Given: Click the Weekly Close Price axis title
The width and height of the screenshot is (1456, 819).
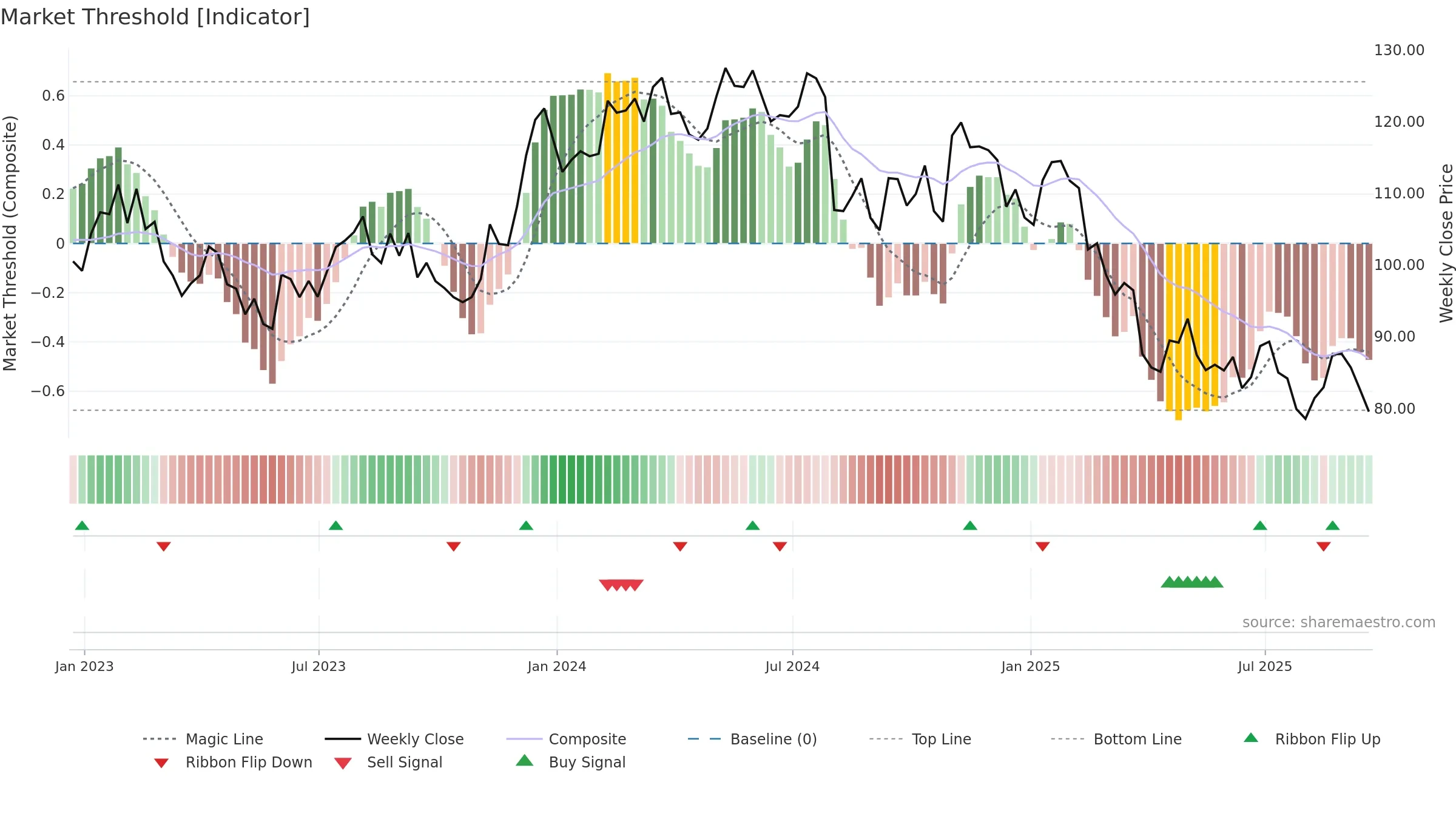Looking at the screenshot, I should point(1446,243).
